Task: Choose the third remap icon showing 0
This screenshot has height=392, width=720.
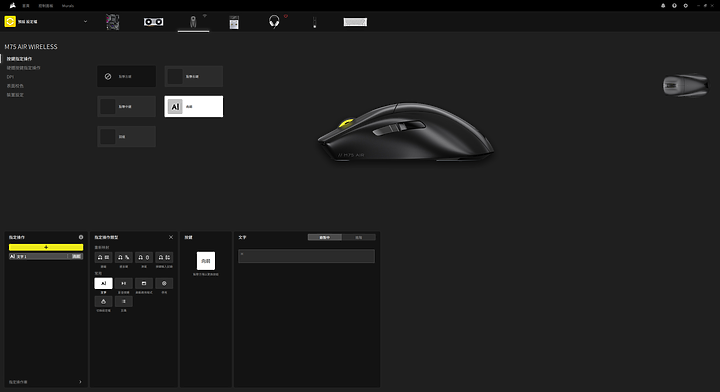Action: tap(144, 257)
